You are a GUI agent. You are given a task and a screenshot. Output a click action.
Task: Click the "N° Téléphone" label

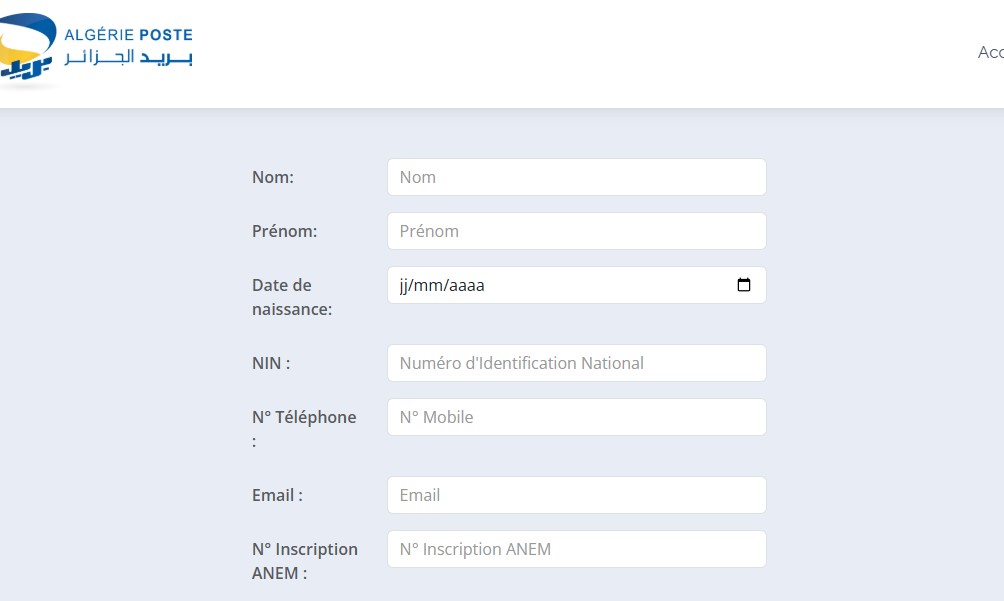point(304,417)
